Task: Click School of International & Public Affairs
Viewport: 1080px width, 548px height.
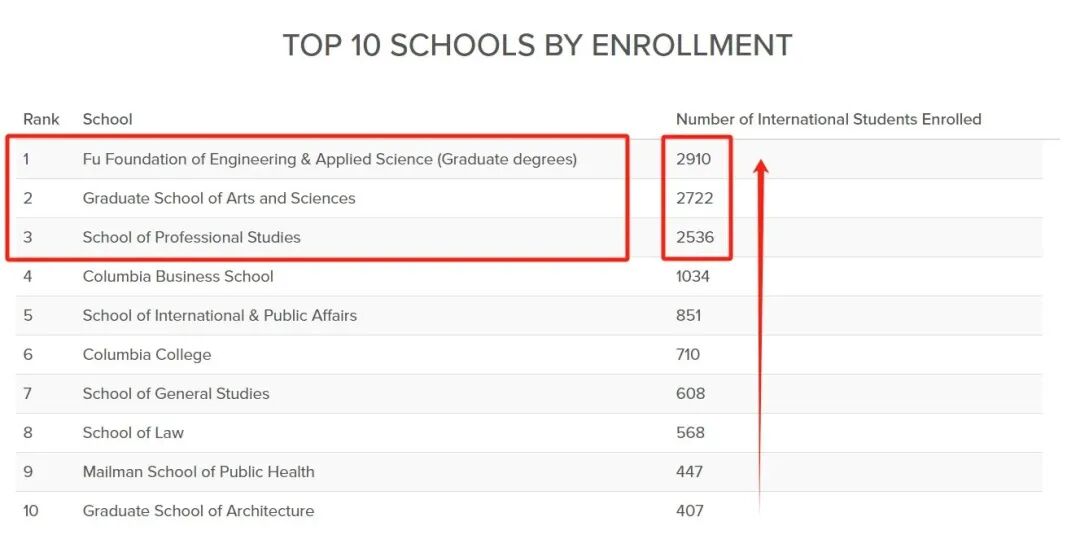Action: tap(220, 316)
